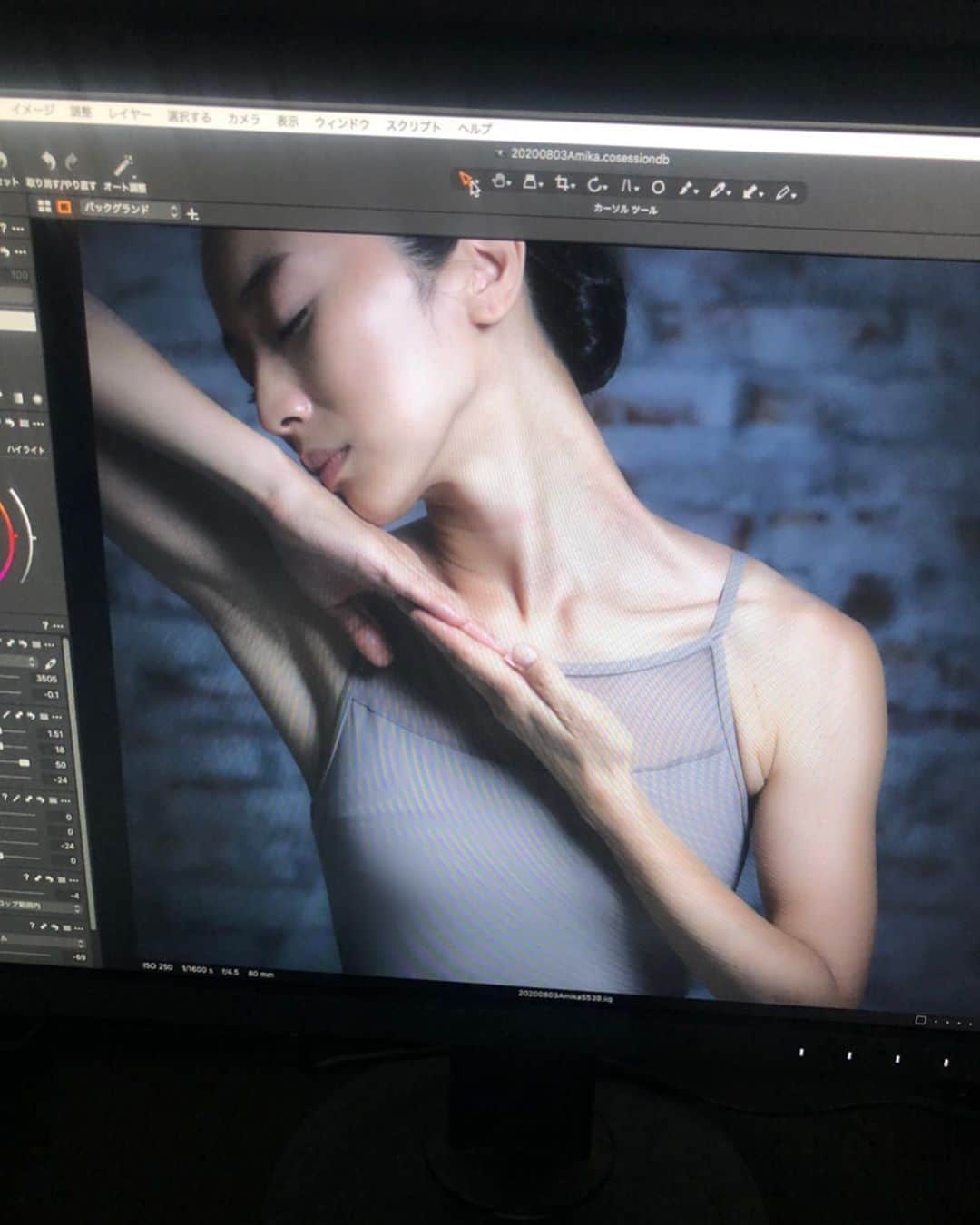The width and height of the screenshot is (980, 1225).
Task: Open the クリップ範囲内 dropdown
Action: point(41,906)
